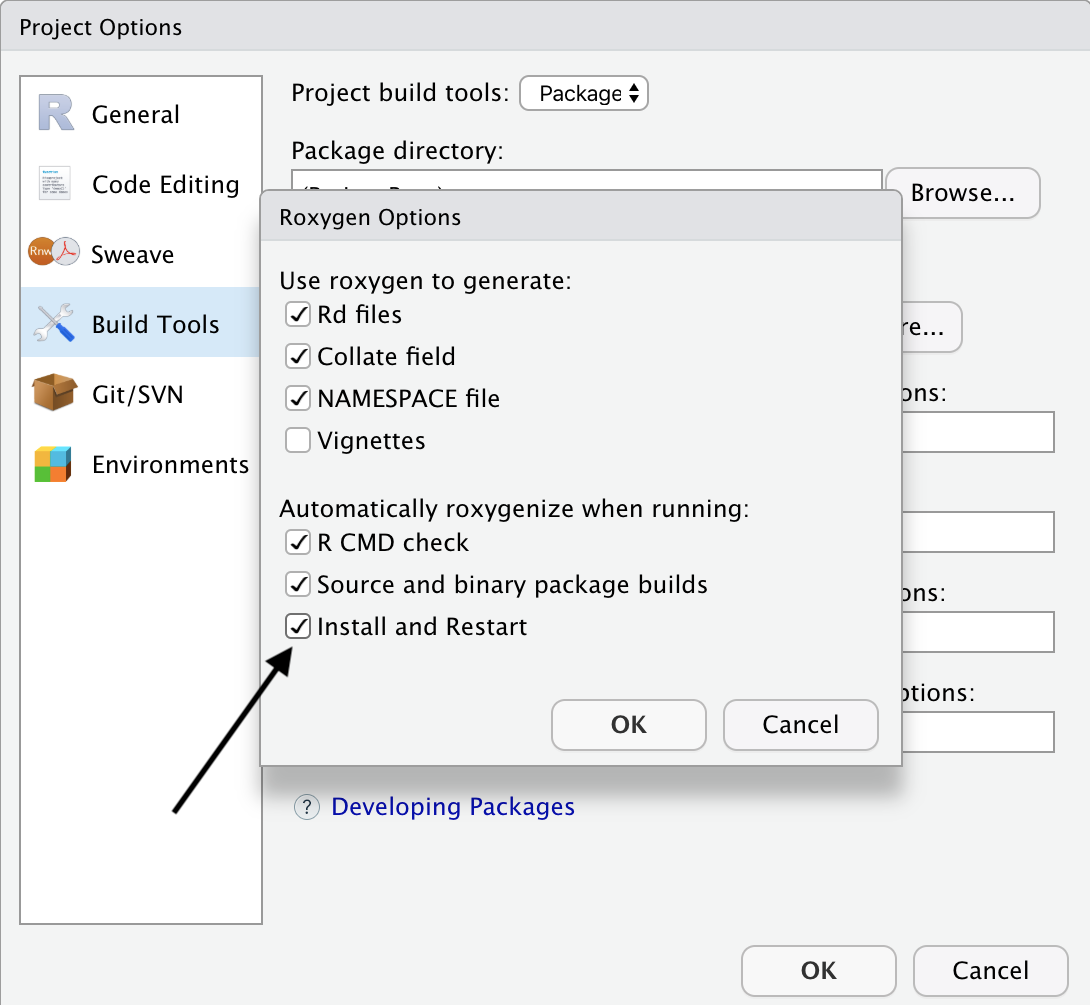Click the question mark help icon
This screenshot has width=1090, height=1005.
(x=307, y=807)
